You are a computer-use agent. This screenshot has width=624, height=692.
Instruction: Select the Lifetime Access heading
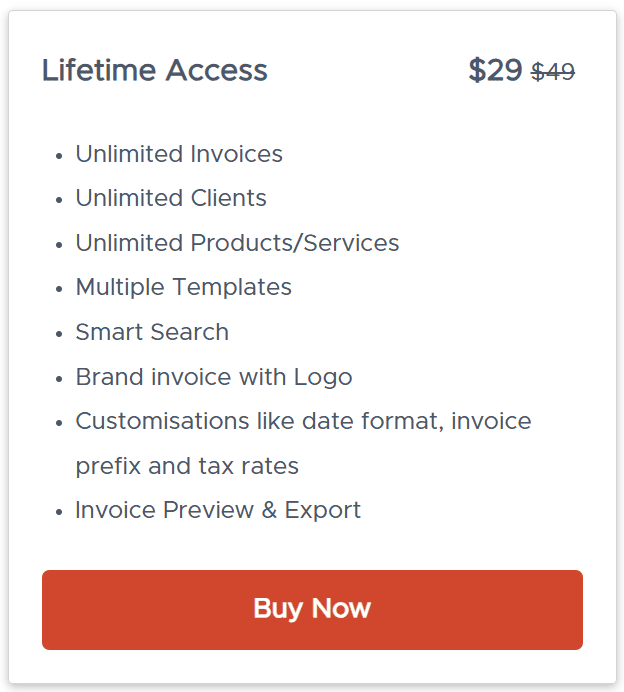155,71
